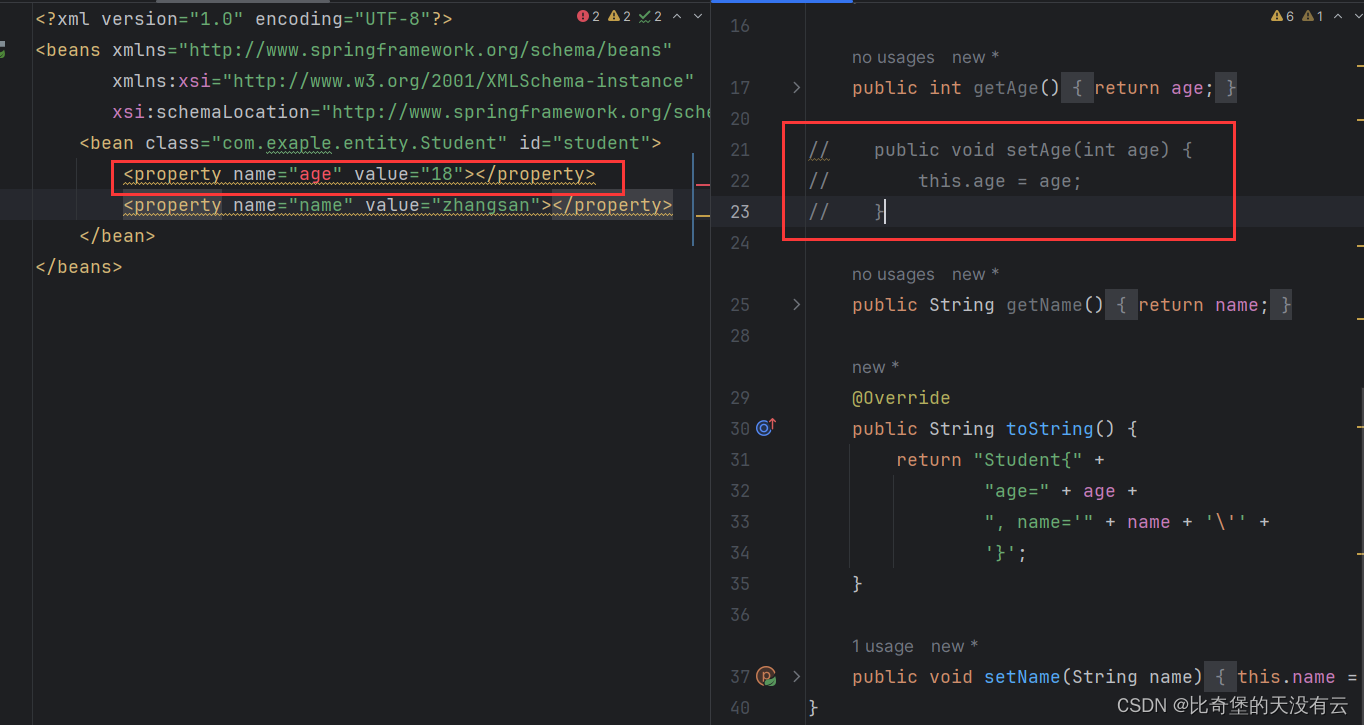The image size is (1364, 725).
Task: Click the closing </beans> tag
Action: point(79,267)
